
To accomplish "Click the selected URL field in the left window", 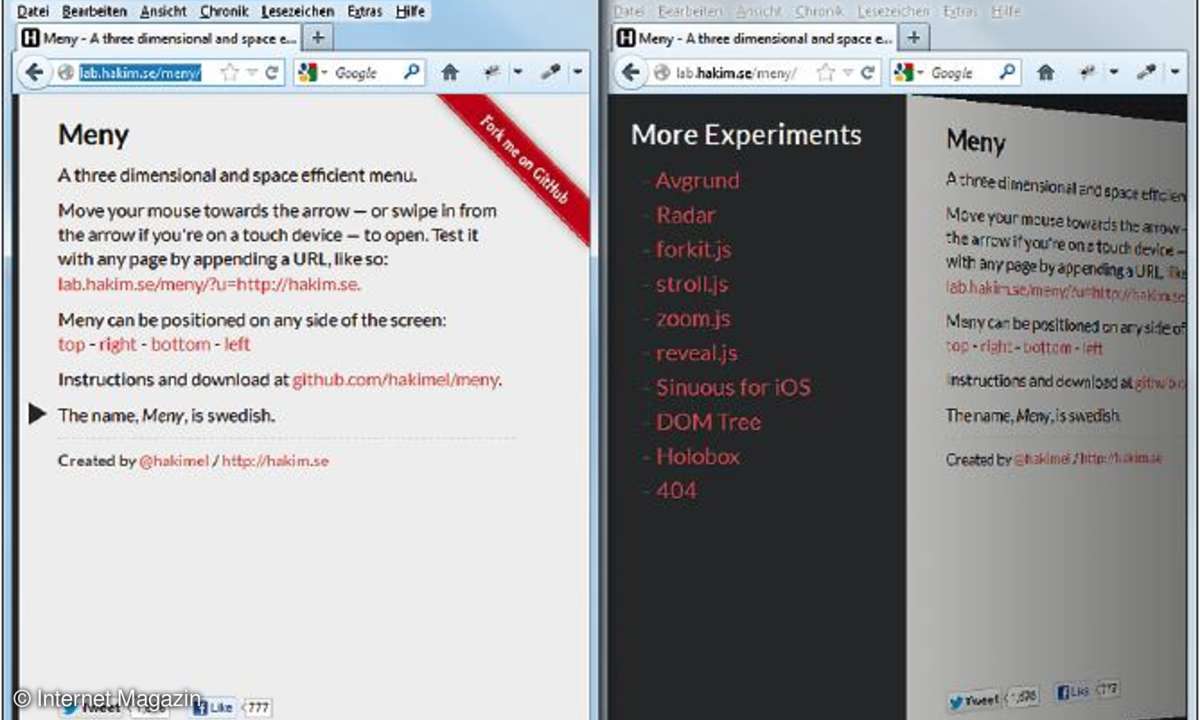I will click(141, 73).
